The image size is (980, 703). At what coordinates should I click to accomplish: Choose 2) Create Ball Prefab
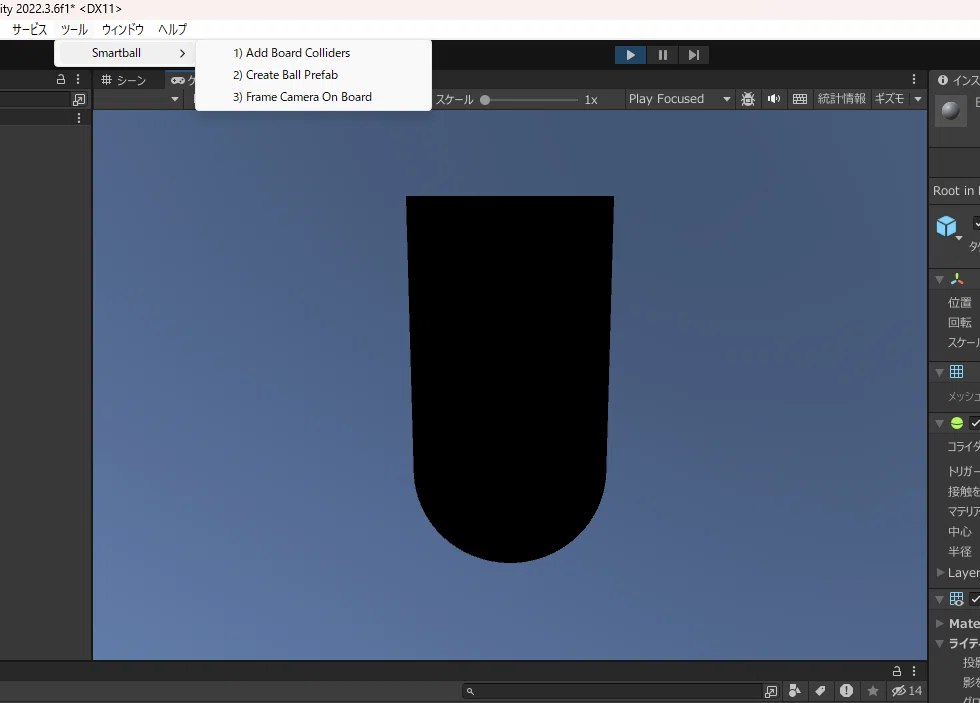point(313,75)
